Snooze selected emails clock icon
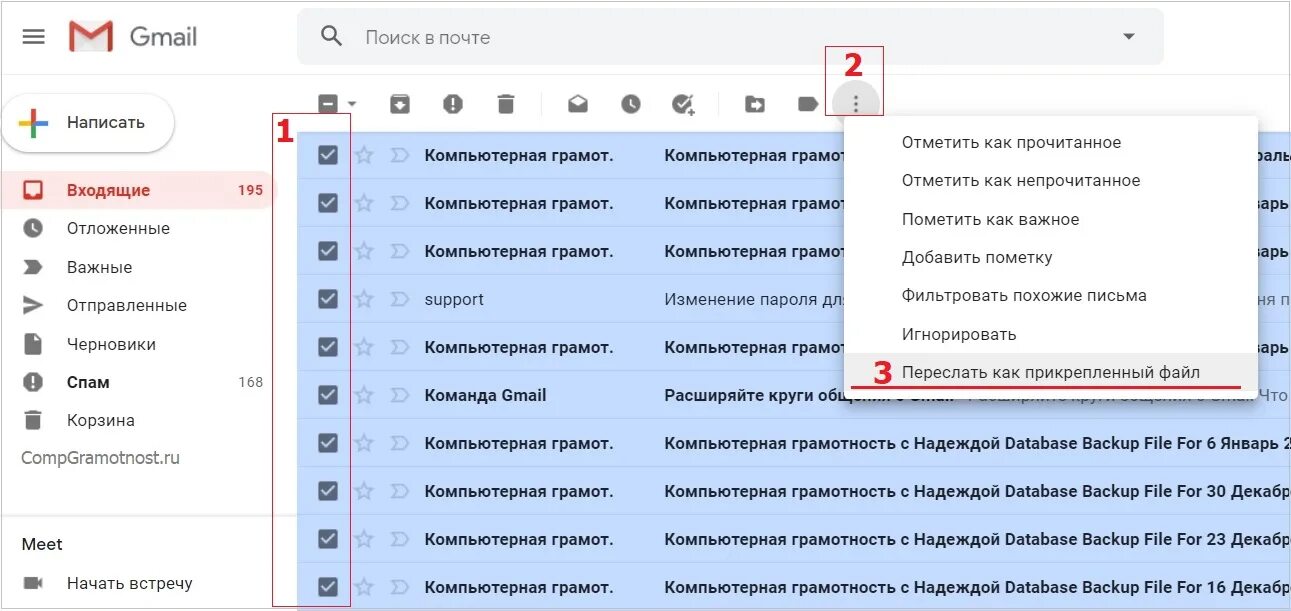This screenshot has height=611, width=1291. [630, 104]
